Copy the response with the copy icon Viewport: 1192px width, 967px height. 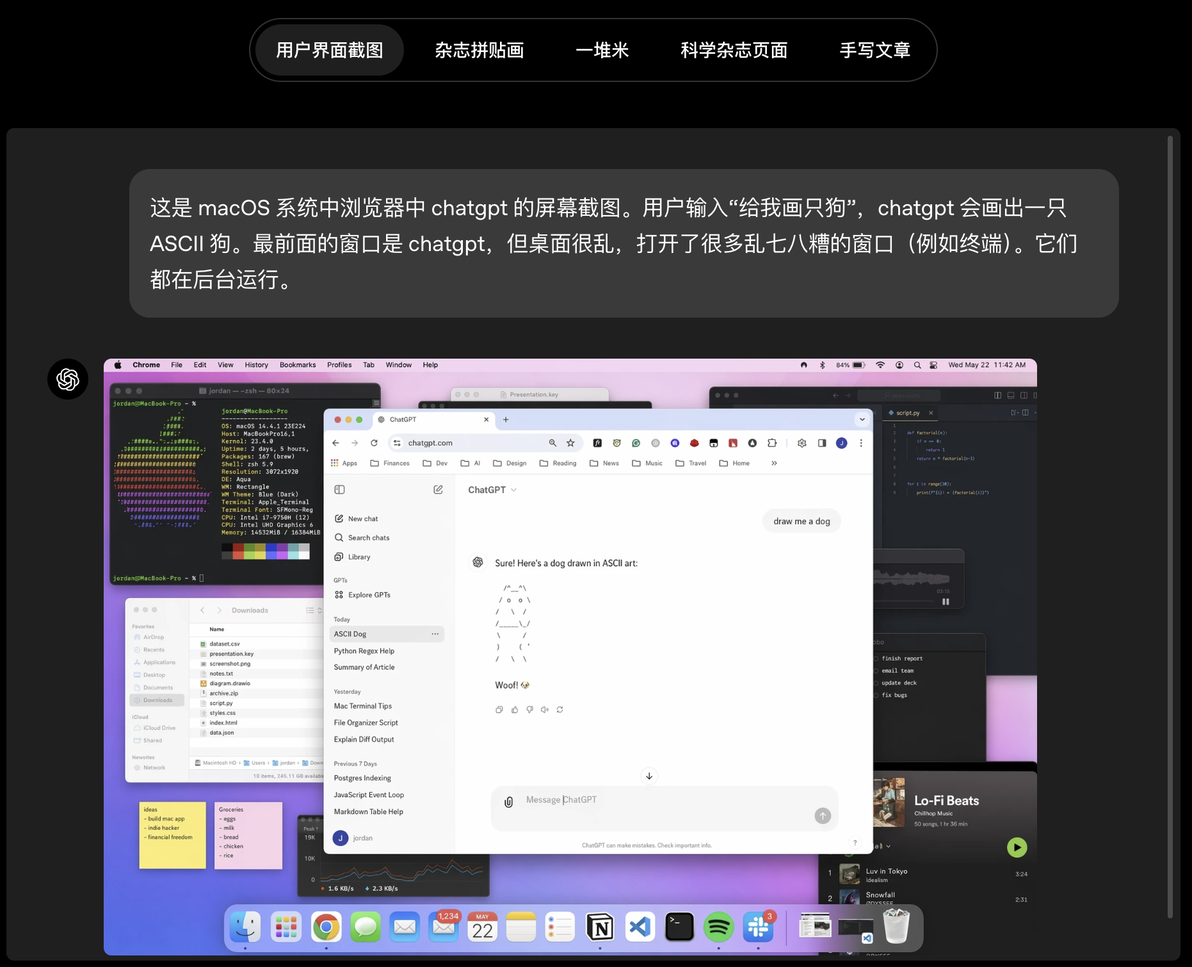499,709
